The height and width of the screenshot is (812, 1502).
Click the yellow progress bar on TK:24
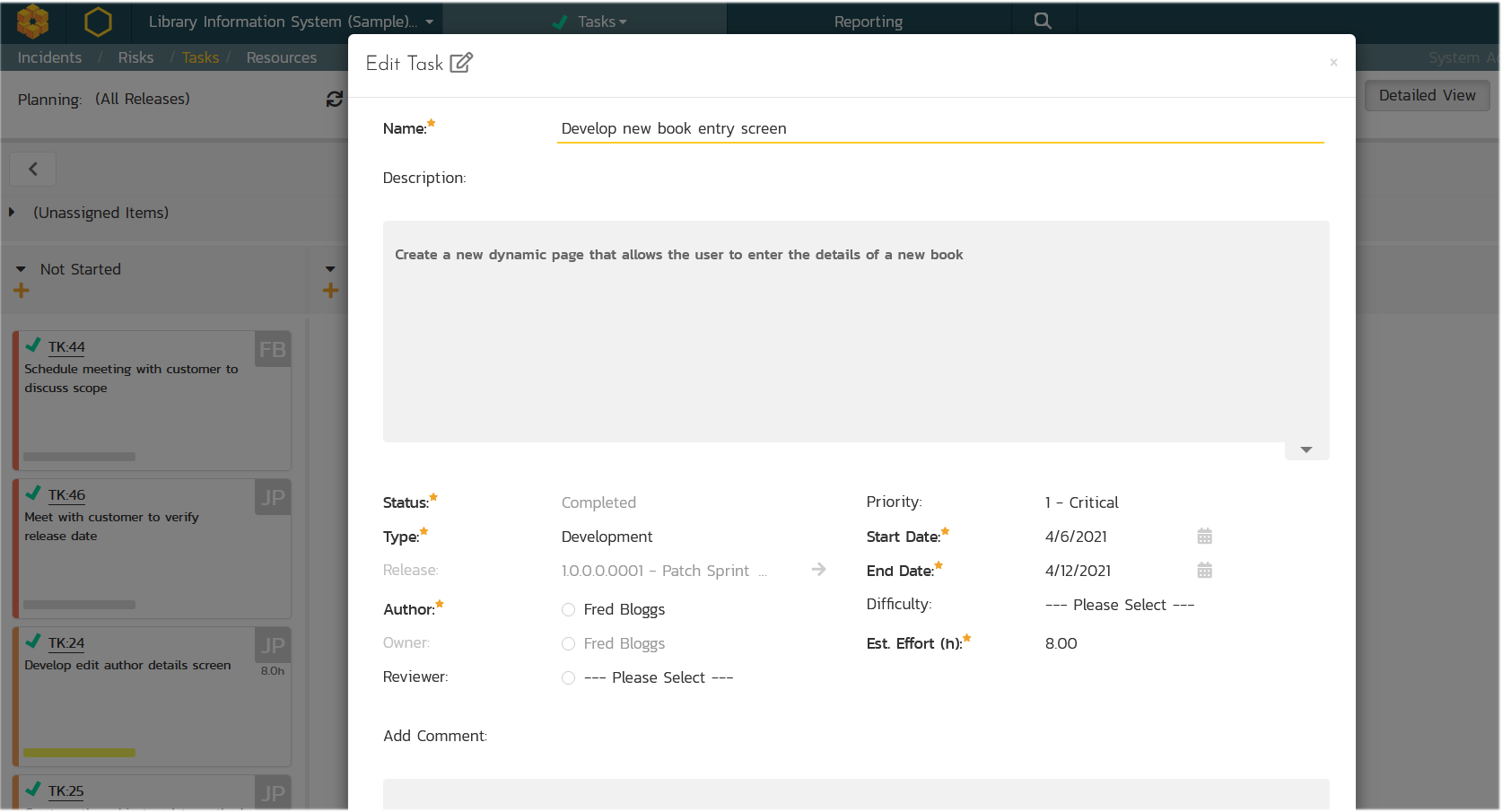pyautogui.click(x=79, y=753)
